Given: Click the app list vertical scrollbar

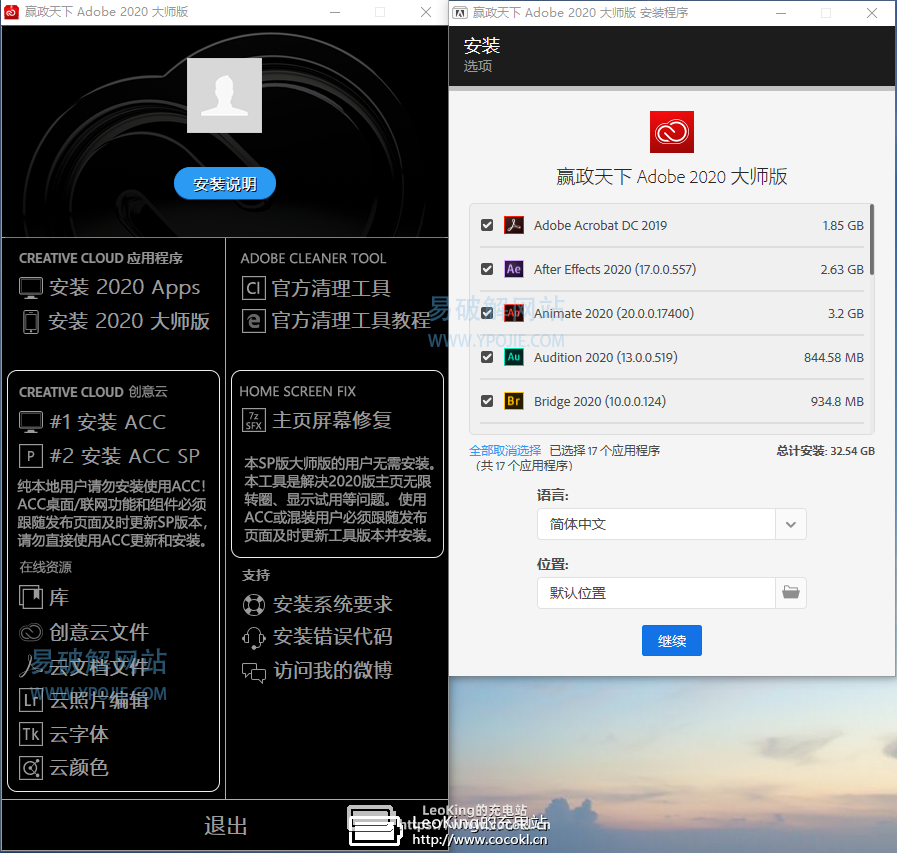Looking at the screenshot, I should [872, 239].
